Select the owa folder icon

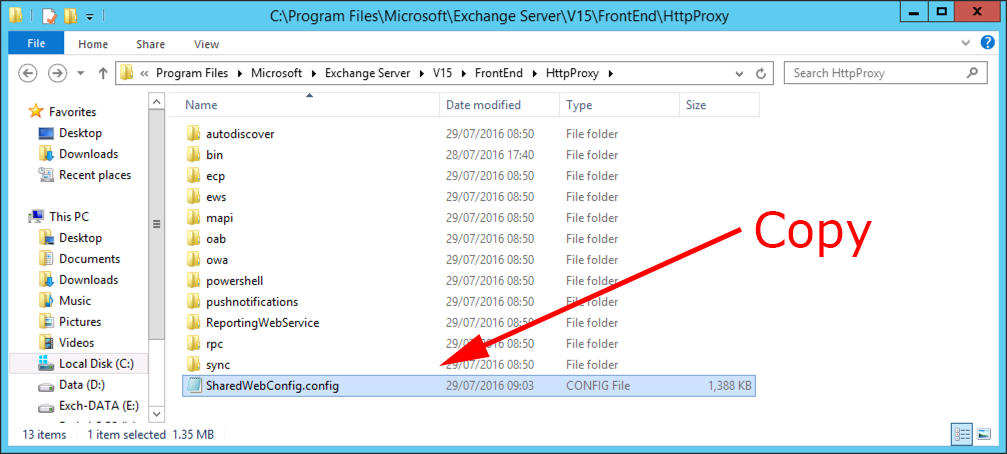(193, 259)
